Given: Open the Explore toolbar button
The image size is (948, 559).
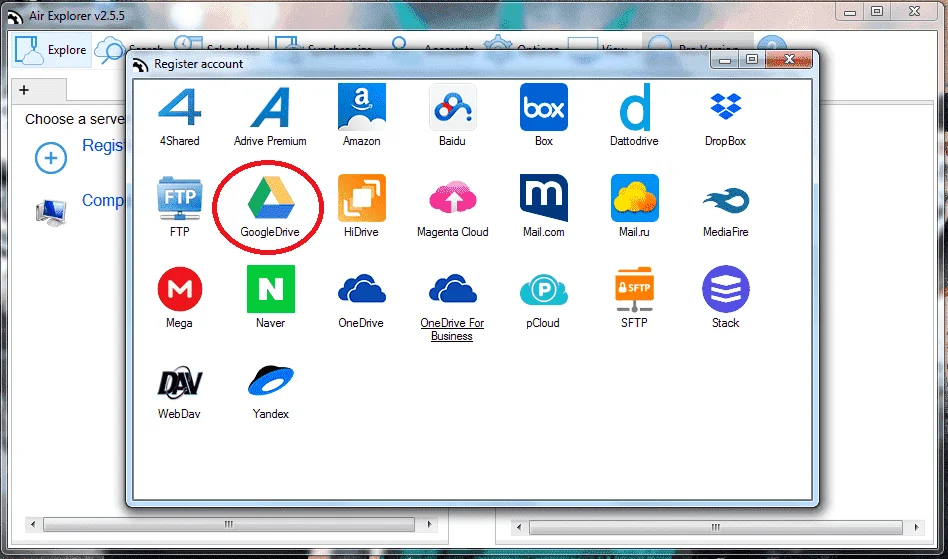Looking at the screenshot, I should [x=52, y=50].
